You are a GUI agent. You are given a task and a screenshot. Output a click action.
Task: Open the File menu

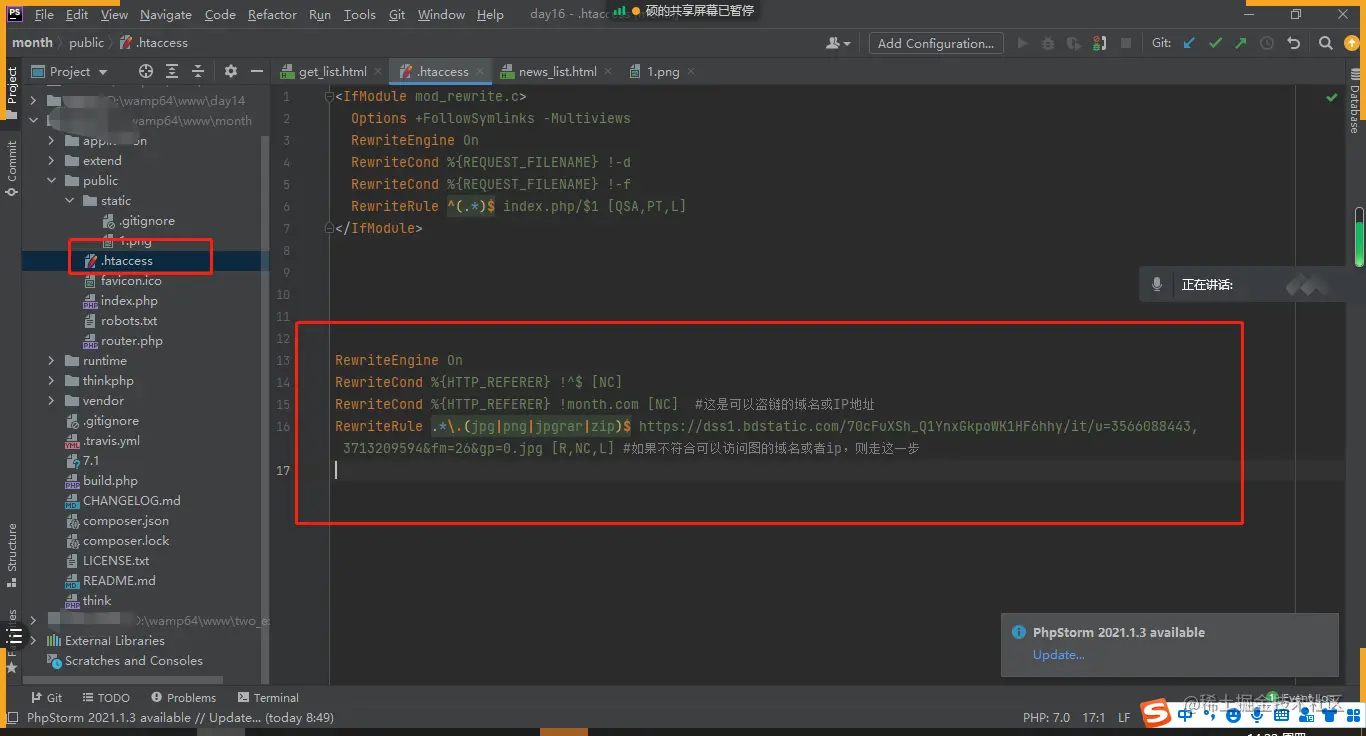[x=44, y=15]
